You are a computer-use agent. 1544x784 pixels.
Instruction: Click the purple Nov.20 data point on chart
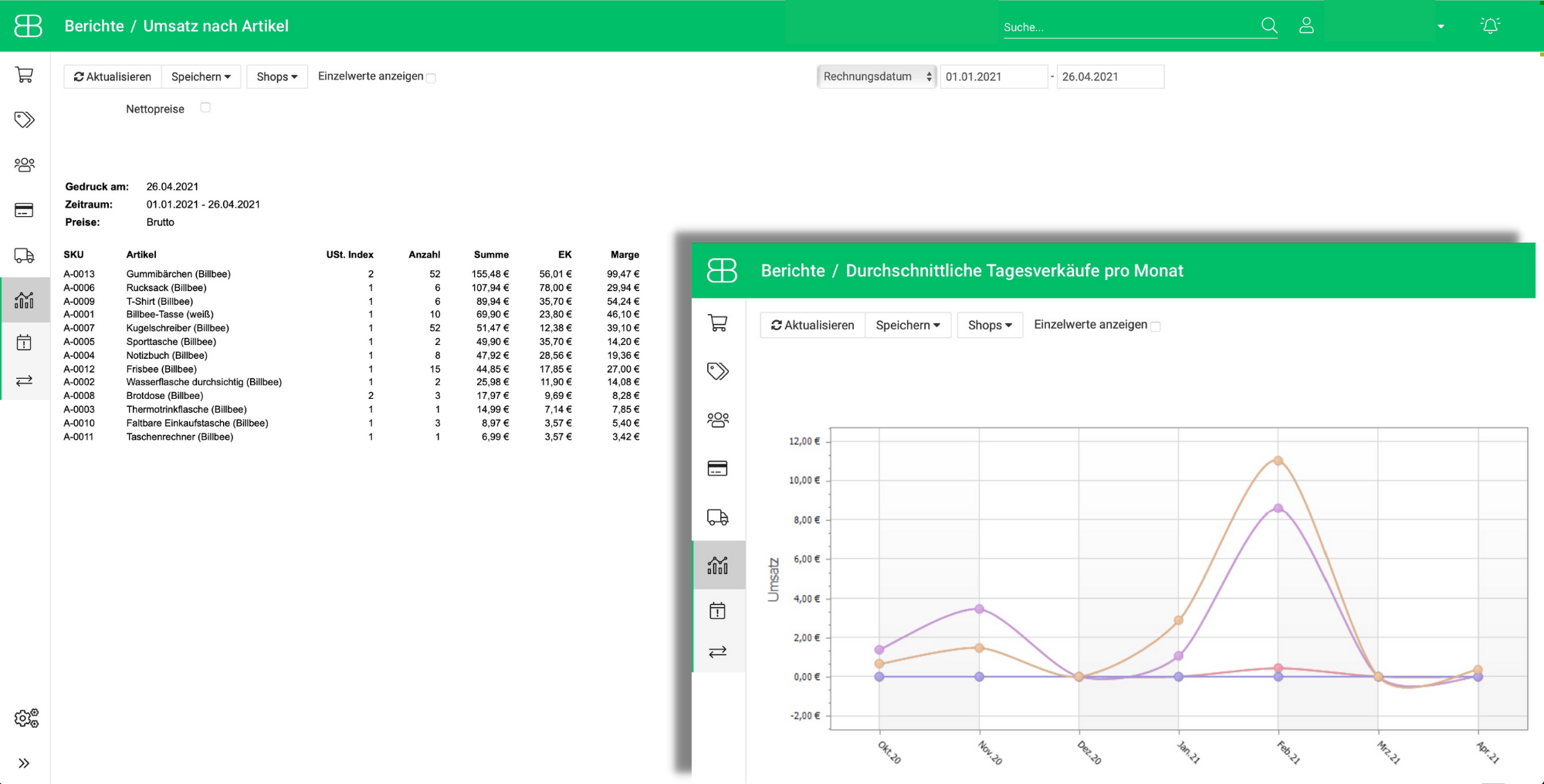coord(980,609)
